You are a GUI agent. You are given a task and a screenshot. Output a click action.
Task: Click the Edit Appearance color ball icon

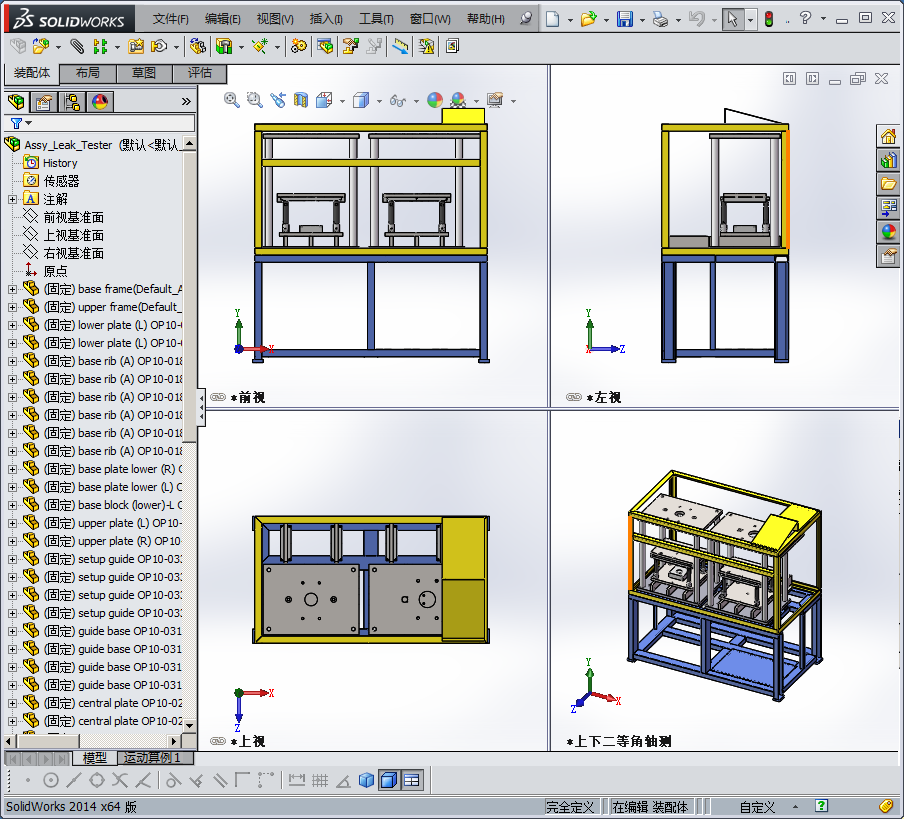coord(435,100)
